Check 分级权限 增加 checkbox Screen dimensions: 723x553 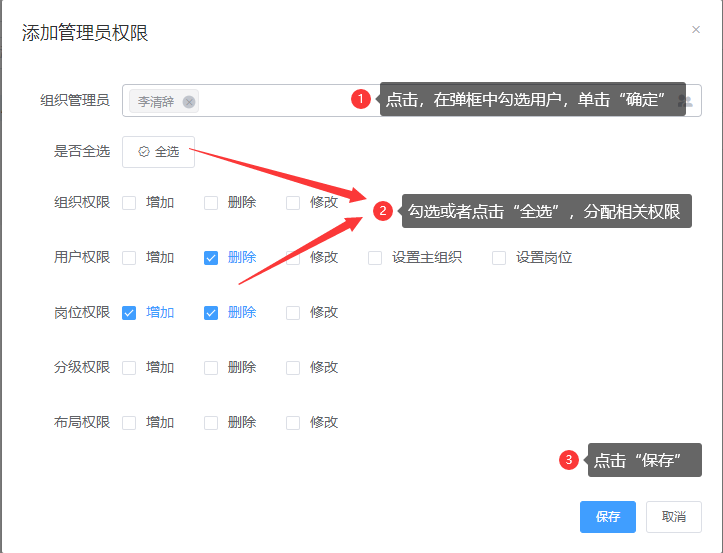click(129, 368)
